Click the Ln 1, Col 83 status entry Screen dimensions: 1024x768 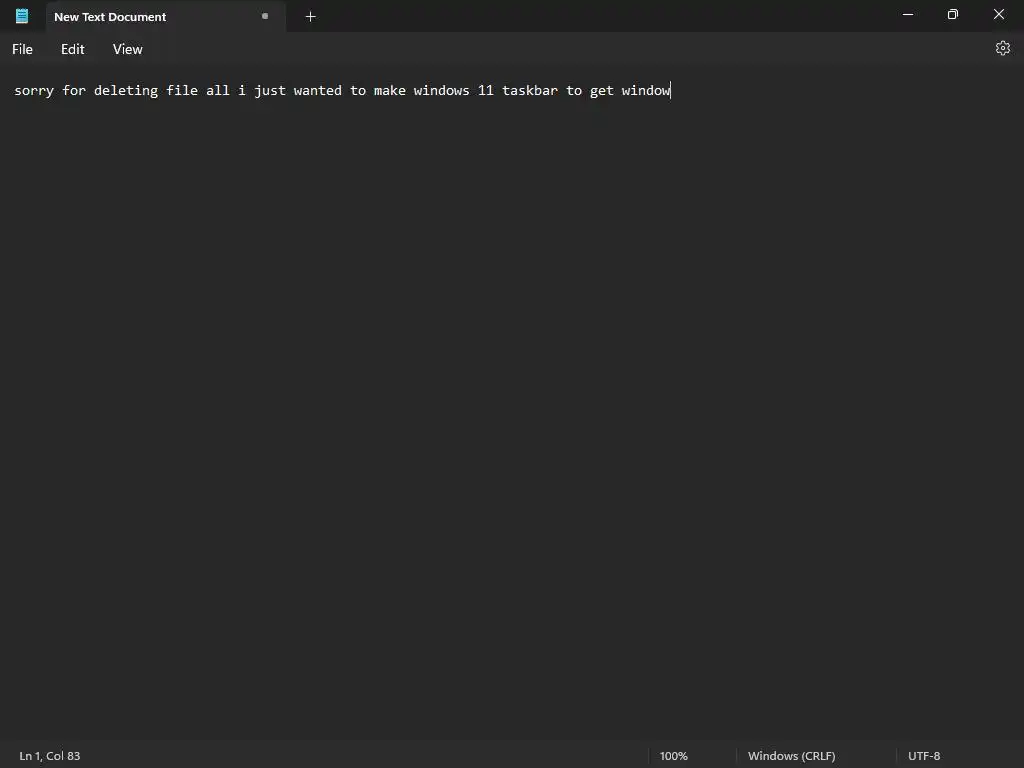tap(50, 756)
